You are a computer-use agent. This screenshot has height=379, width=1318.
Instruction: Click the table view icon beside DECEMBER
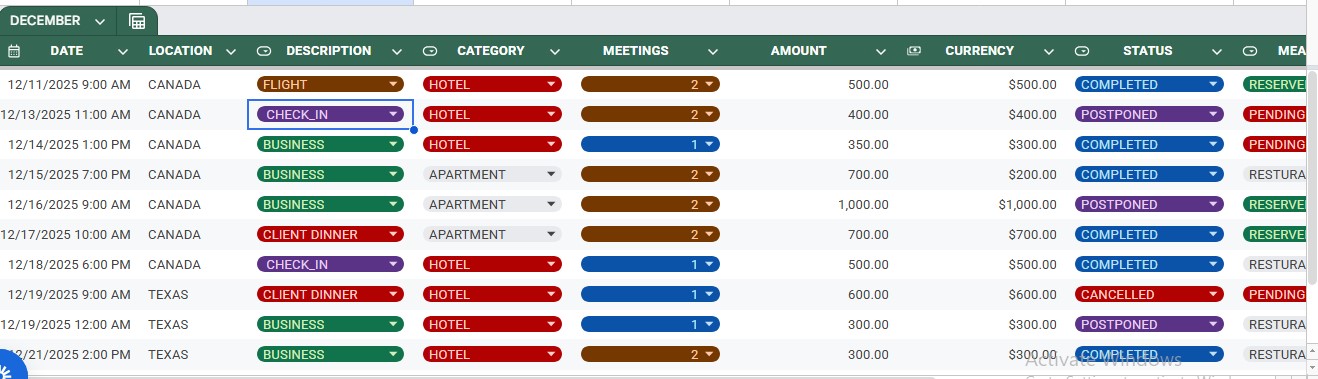click(x=137, y=21)
